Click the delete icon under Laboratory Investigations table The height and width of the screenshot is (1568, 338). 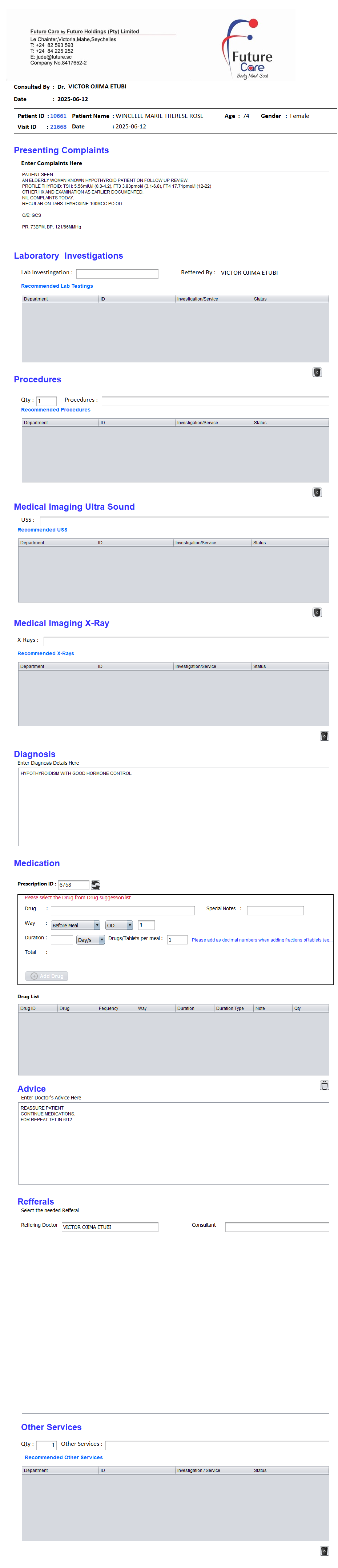pyautogui.click(x=317, y=372)
